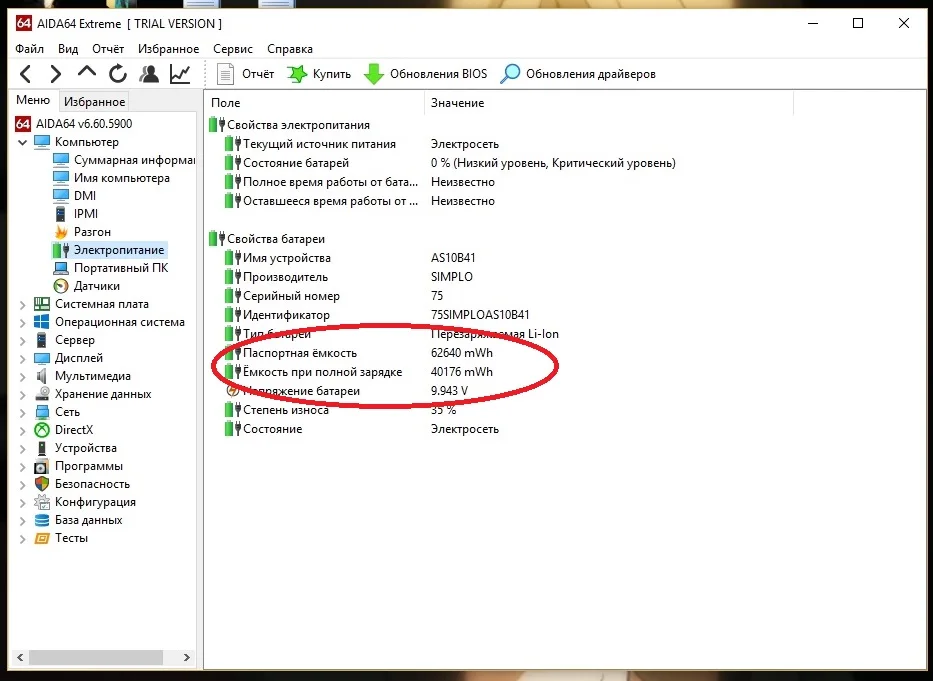Expand the Системная плата node
This screenshot has width=933, height=681.
pos(23,305)
